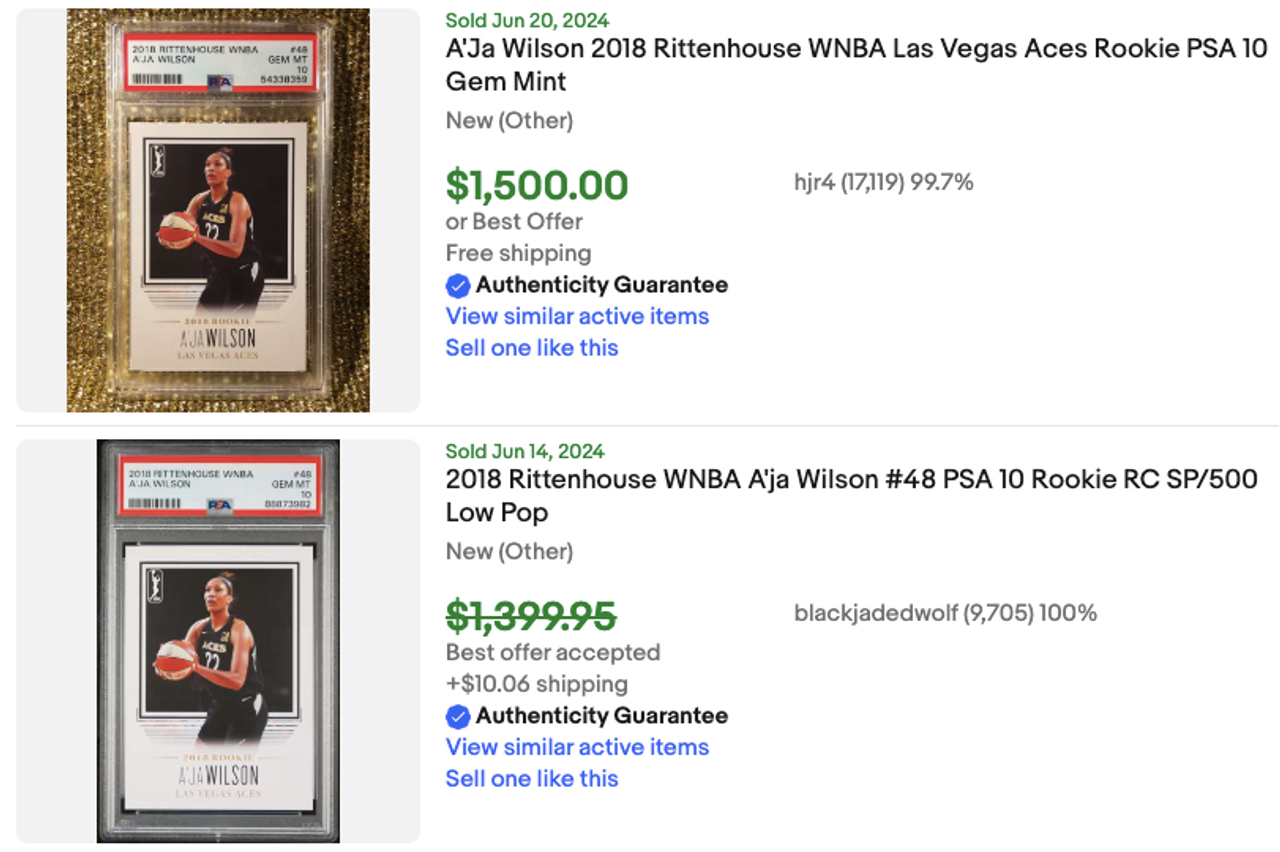Click the Sold Jun 20, 2024 label

pyautogui.click(x=527, y=21)
